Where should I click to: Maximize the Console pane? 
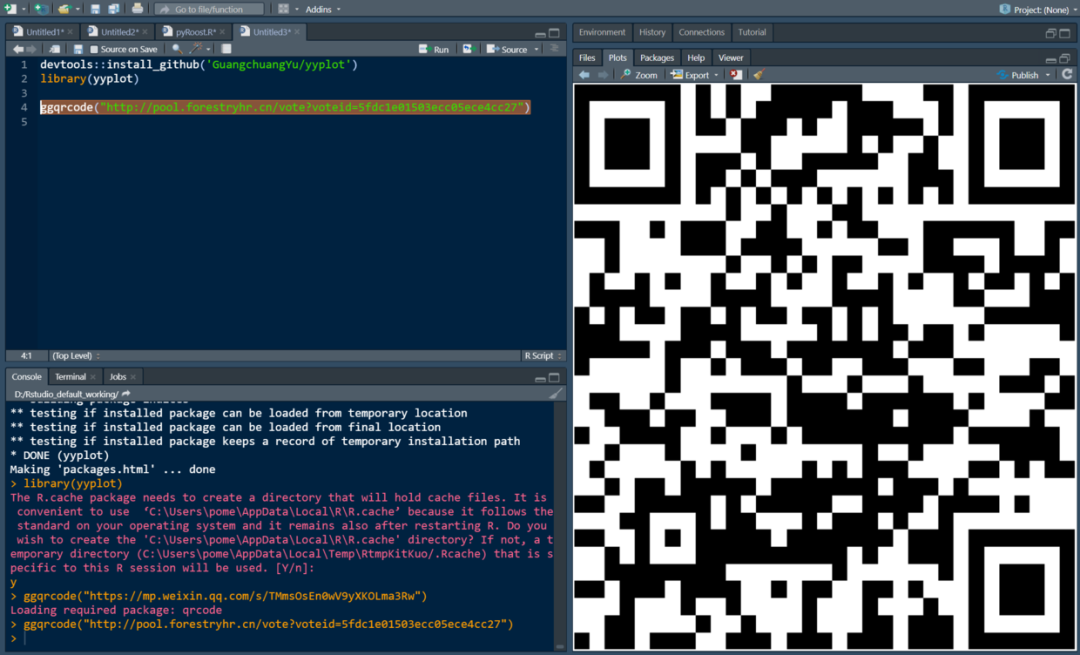(x=554, y=377)
